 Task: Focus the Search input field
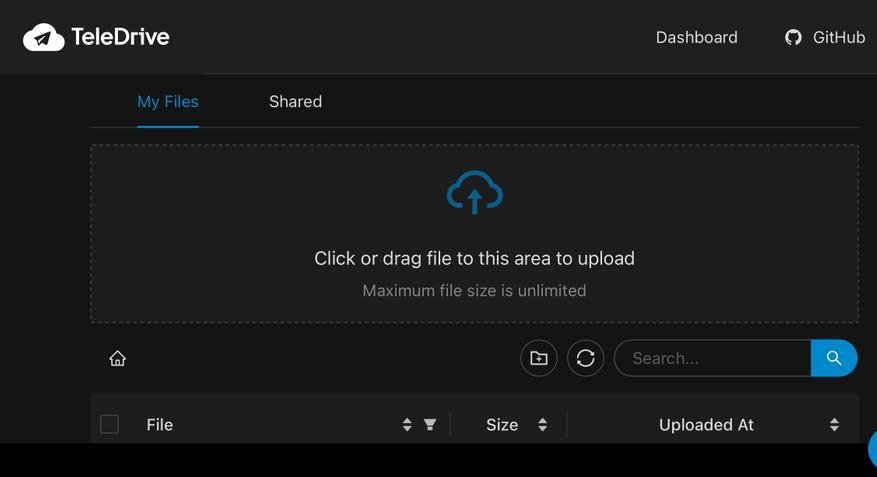tap(712, 358)
